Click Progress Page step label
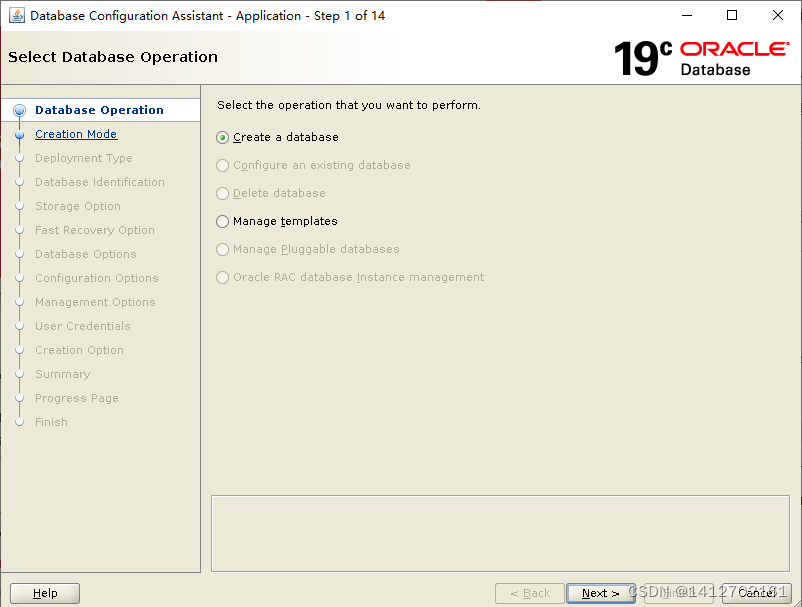 click(77, 398)
